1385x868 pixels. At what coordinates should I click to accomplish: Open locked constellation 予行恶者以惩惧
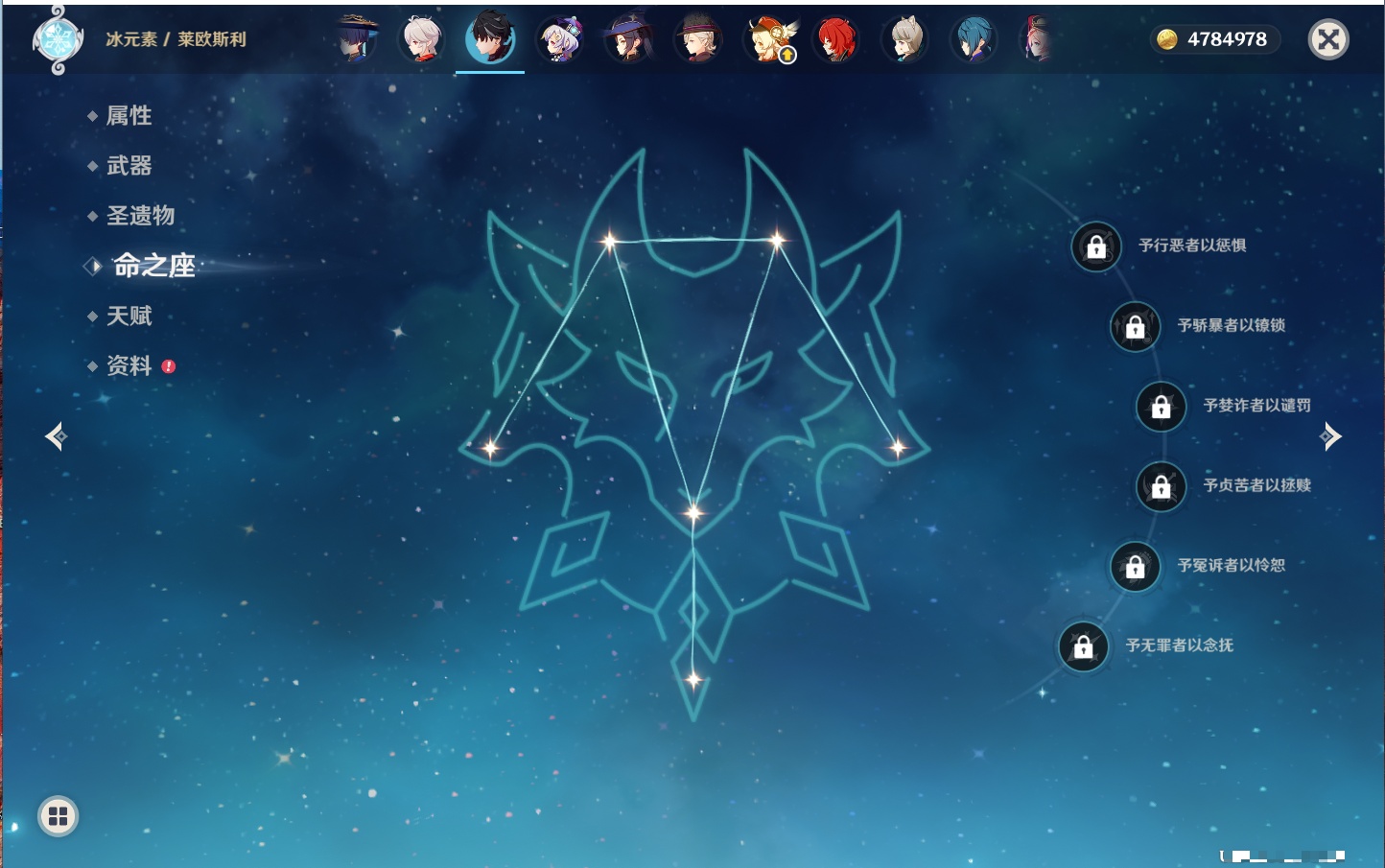coord(1096,246)
